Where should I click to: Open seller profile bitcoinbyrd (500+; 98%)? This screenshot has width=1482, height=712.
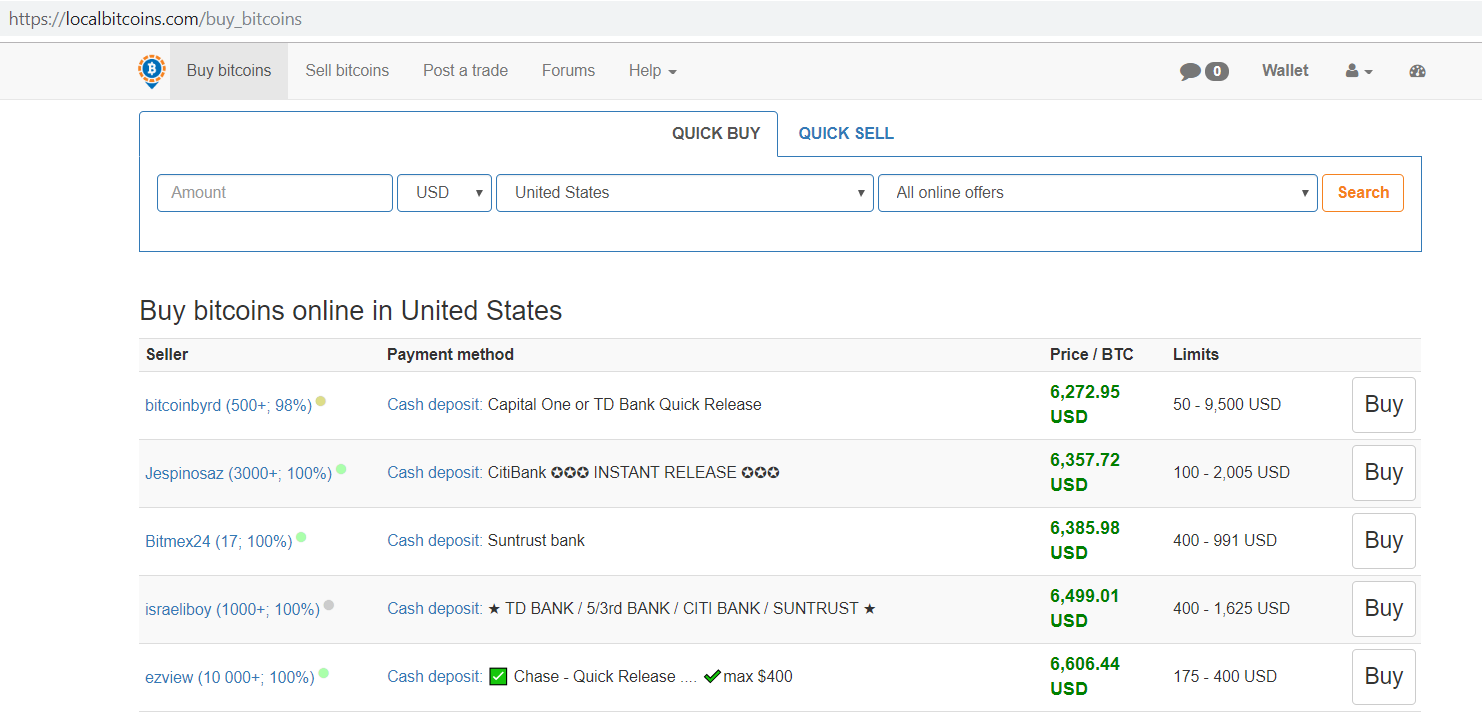[x=228, y=405]
